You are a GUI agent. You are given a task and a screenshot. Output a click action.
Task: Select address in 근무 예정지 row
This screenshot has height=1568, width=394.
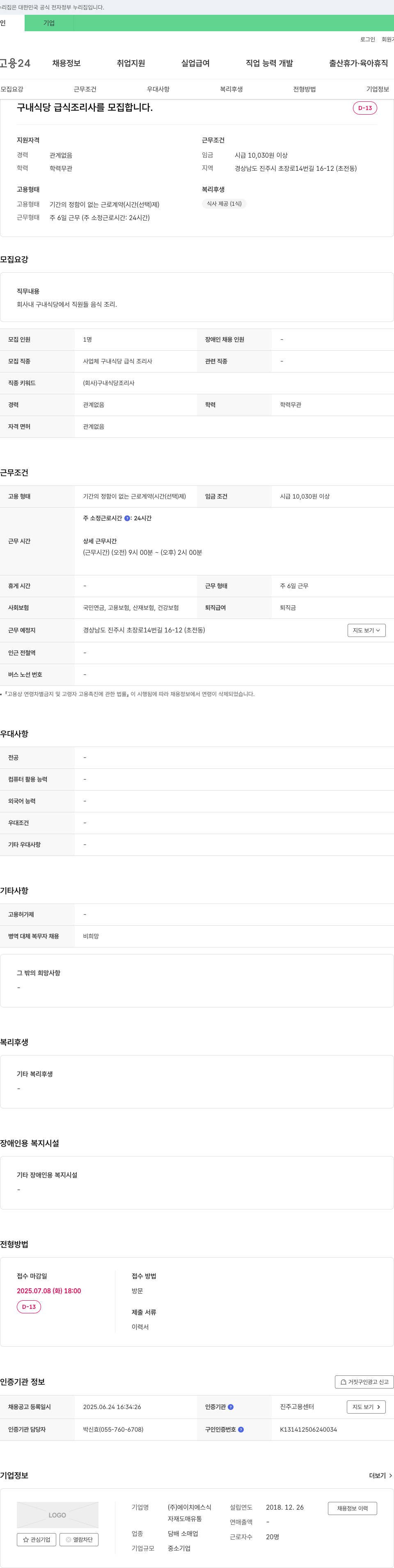[144, 630]
